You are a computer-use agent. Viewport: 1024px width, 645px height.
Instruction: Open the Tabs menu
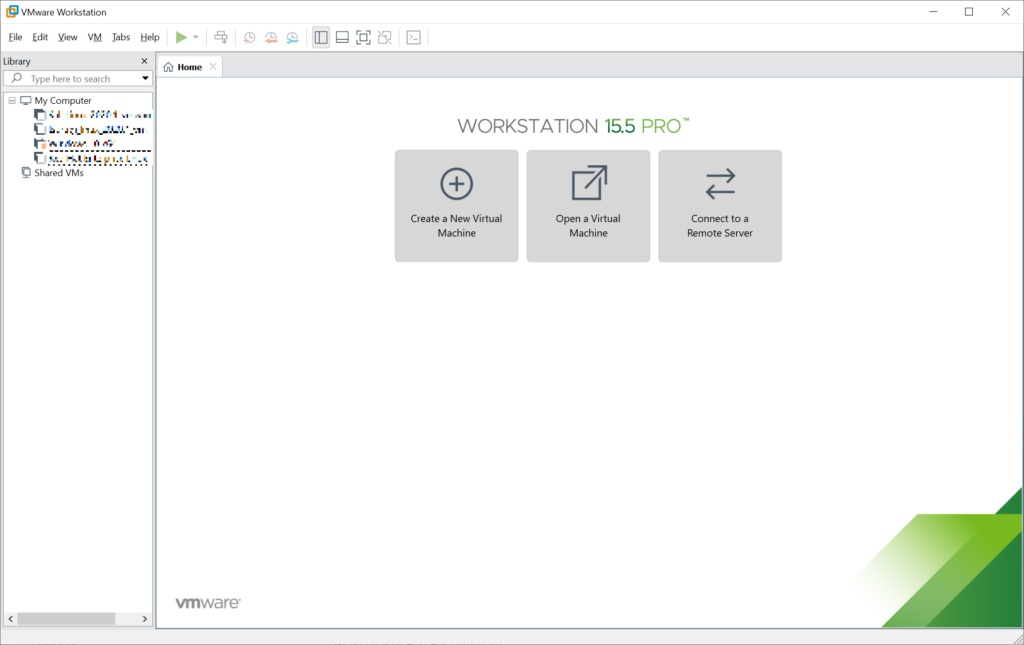(121, 37)
